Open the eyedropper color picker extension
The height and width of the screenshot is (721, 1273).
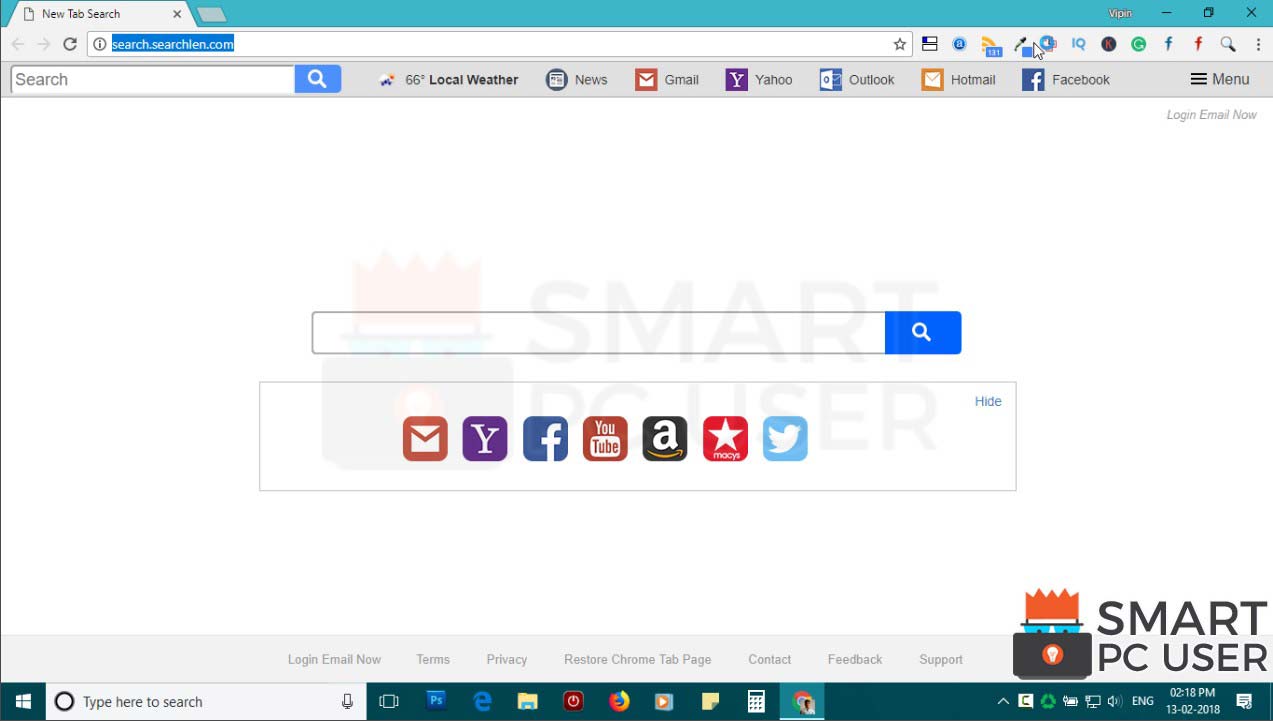1021,44
